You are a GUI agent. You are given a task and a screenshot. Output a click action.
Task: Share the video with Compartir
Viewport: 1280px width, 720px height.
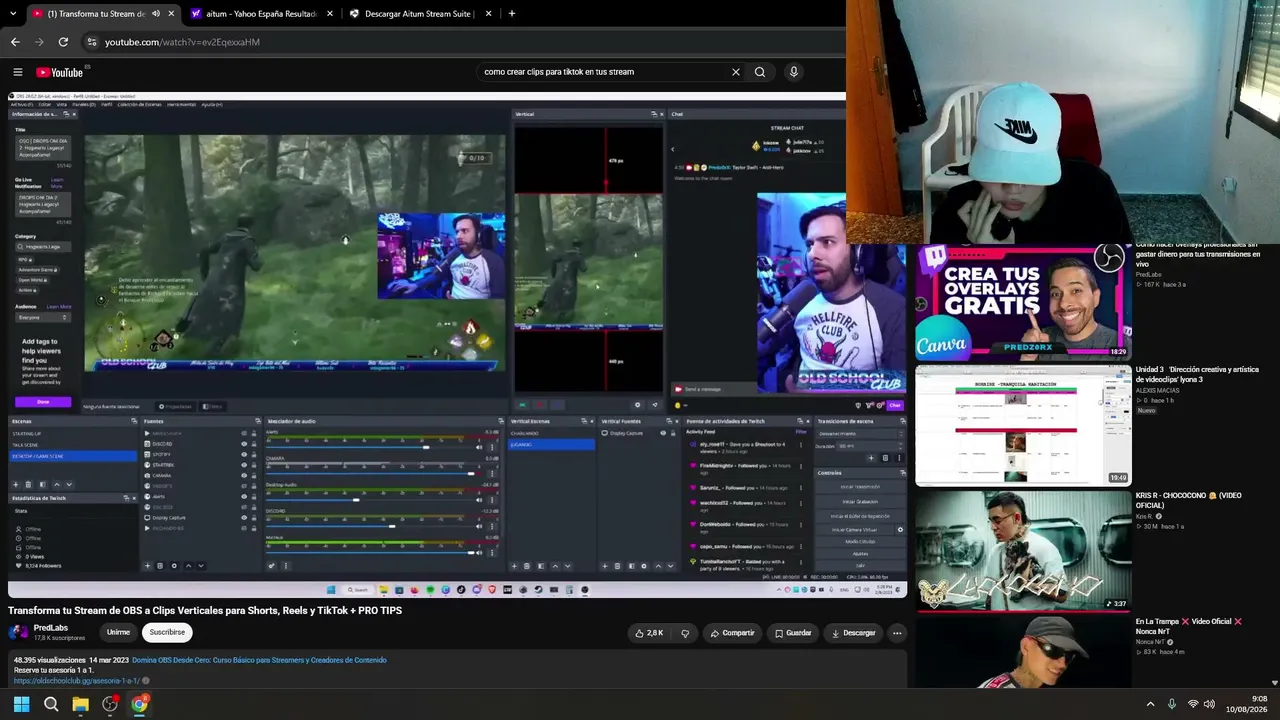point(732,633)
